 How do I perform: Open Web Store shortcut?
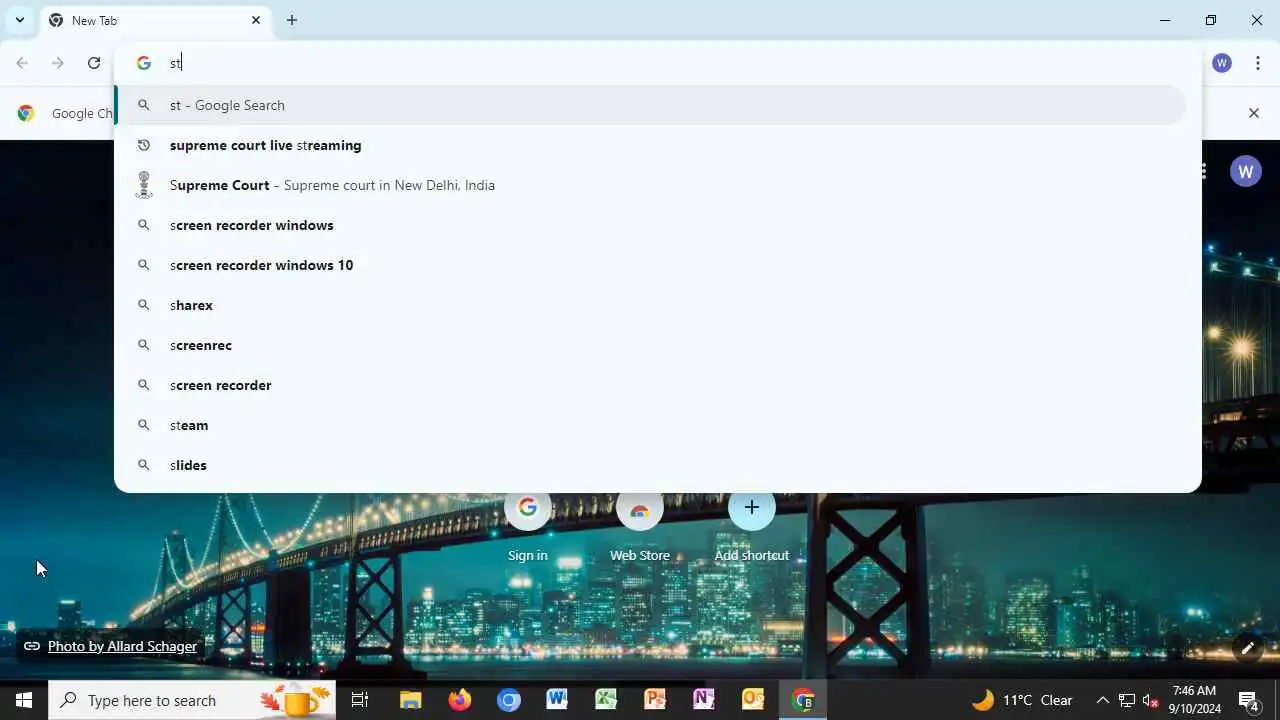[640, 525]
